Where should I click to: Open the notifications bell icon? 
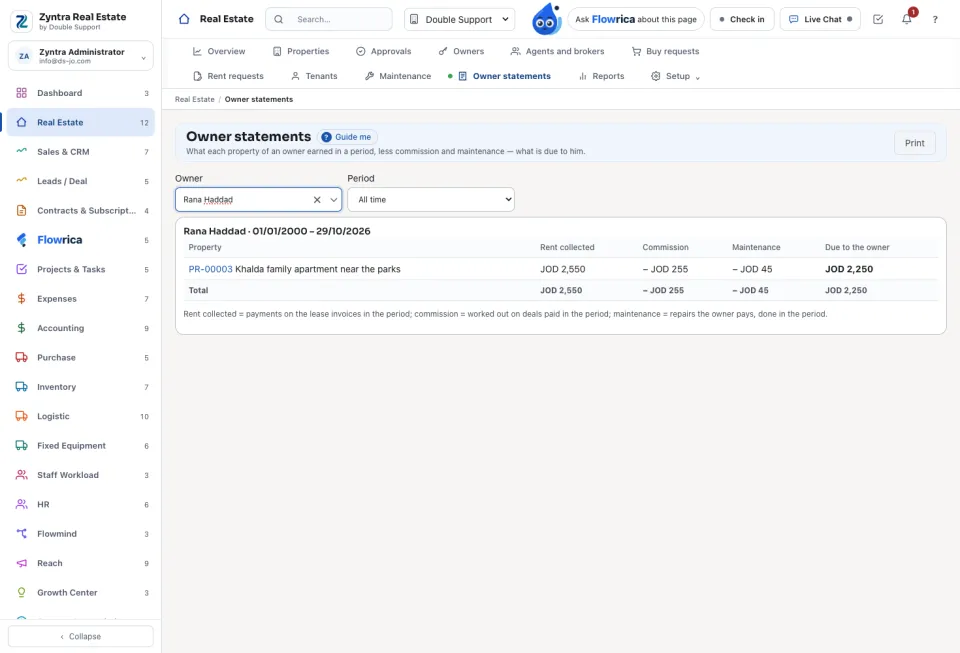click(x=907, y=19)
